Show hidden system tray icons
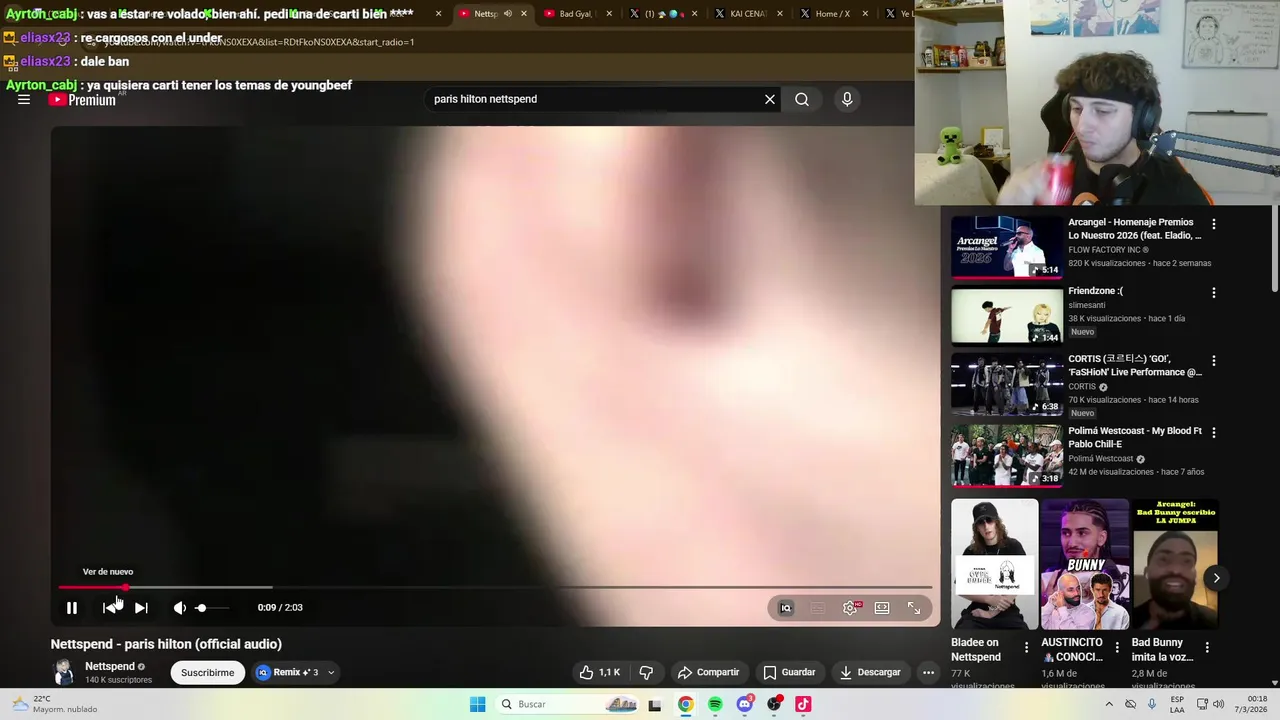 [x=1109, y=704]
